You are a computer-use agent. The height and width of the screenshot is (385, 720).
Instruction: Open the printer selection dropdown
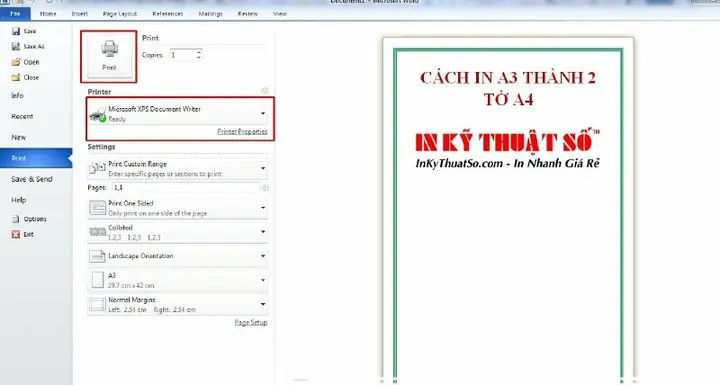(x=263, y=113)
